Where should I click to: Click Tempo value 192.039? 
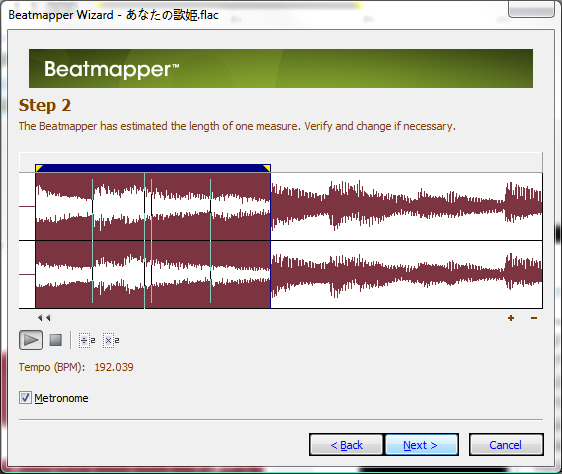tap(114, 367)
